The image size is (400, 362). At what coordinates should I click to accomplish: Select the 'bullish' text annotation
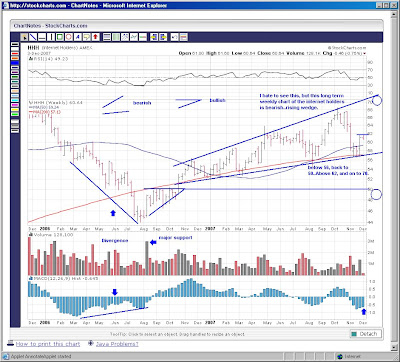(x=217, y=100)
